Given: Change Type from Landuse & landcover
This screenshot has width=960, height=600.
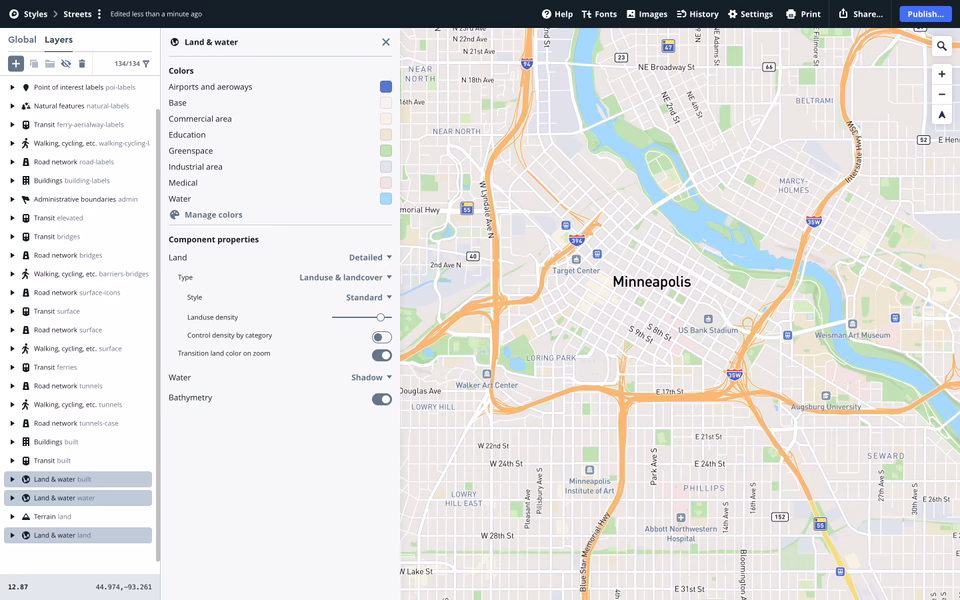Looking at the screenshot, I should (344, 276).
